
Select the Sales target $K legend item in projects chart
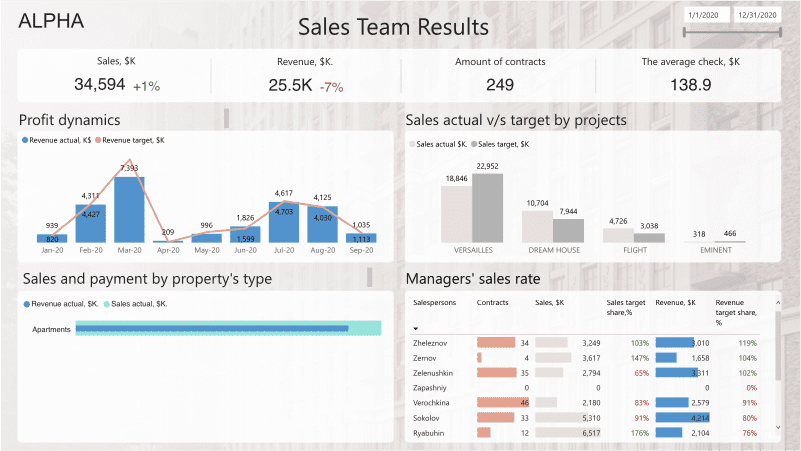(500, 144)
